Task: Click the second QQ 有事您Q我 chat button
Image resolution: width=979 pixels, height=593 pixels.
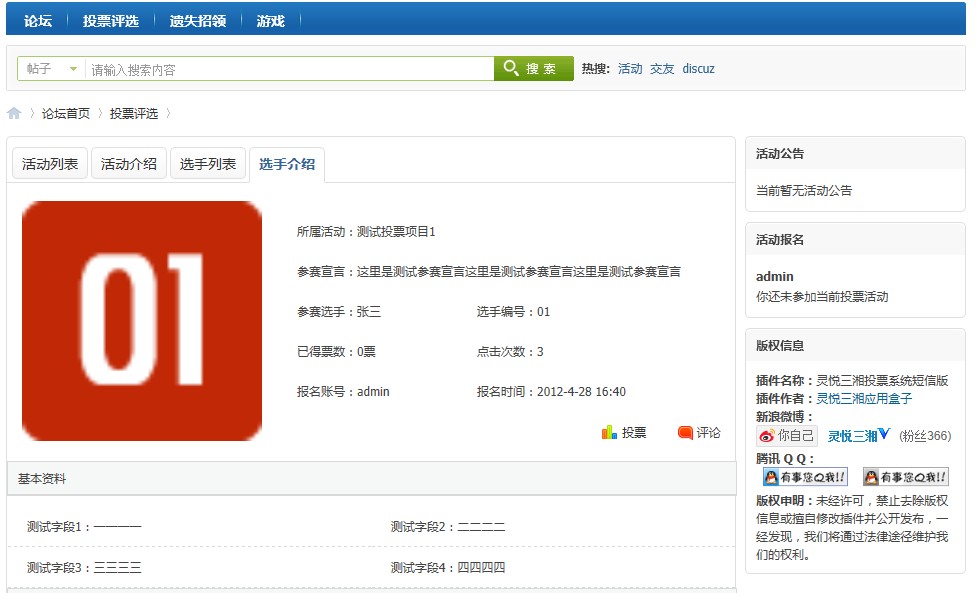Action: click(905, 477)
